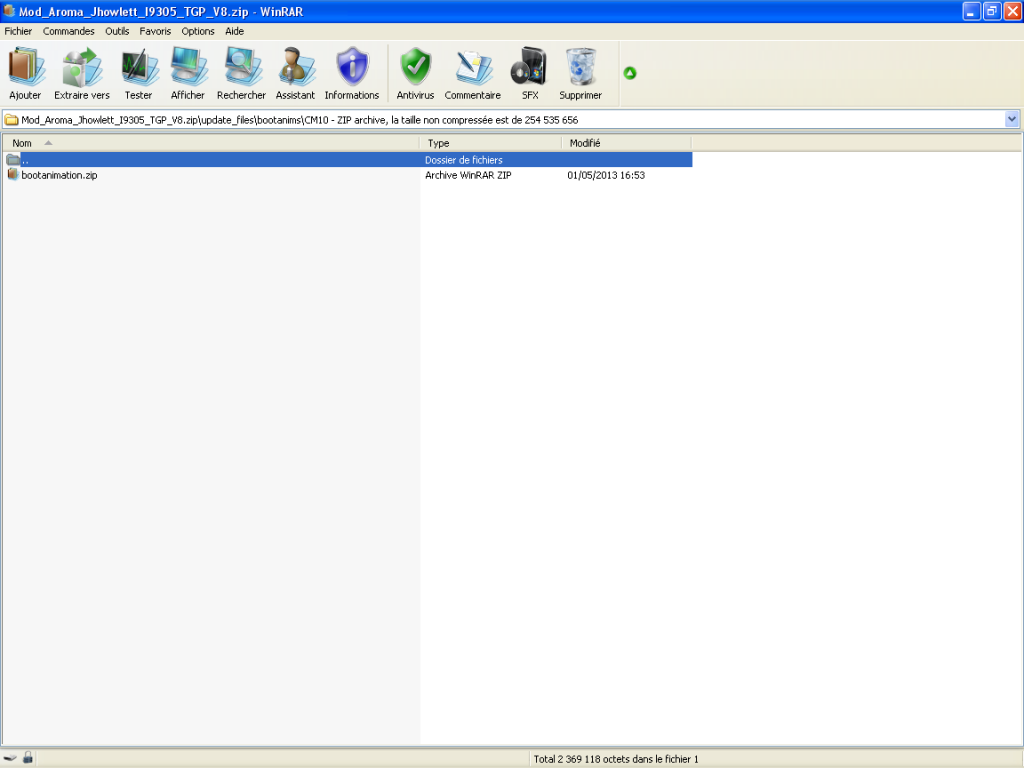Click the 'Dossier de fichiers' cell
Viewport: 1024px width, 768px height.
464,159
